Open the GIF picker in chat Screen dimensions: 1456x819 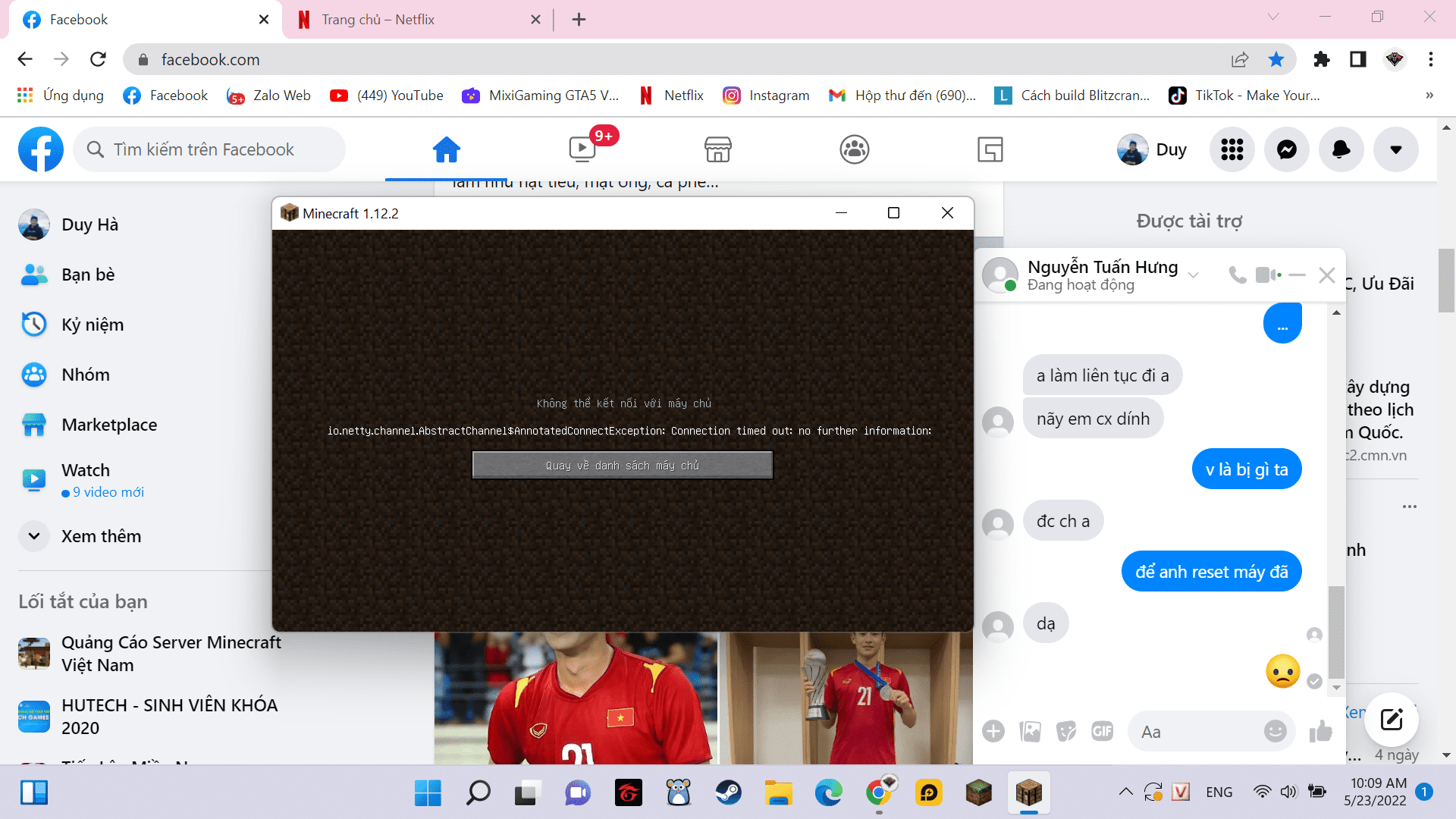(1102, 731)
